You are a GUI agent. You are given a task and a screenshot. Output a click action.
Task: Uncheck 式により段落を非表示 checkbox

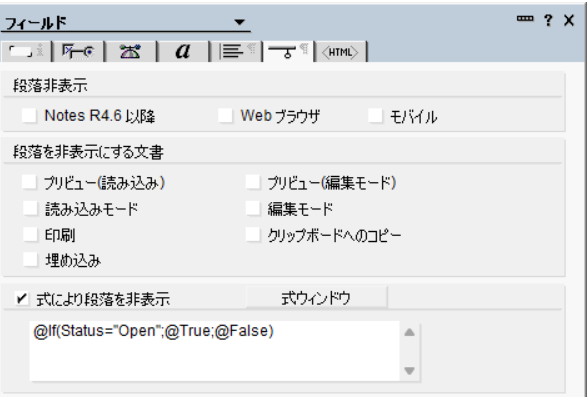point(22,298)
